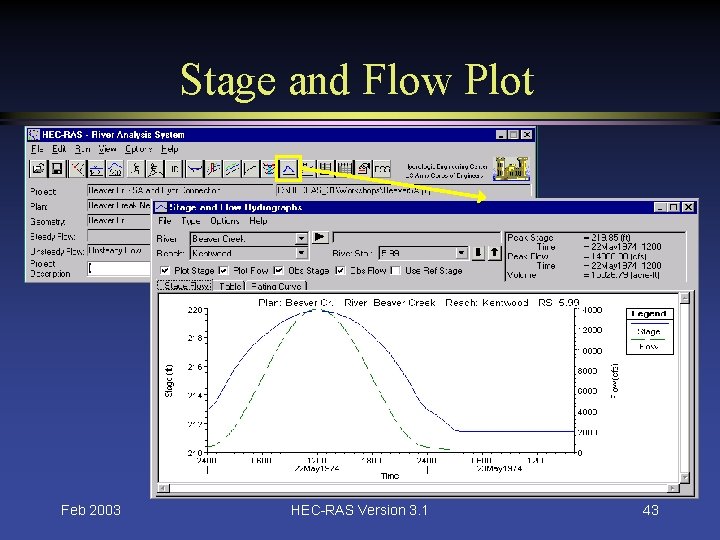Click the Stage and Flow Hydrographs toolbar icon
Viewport: 720px width, 540px height.
click(288, 169)
